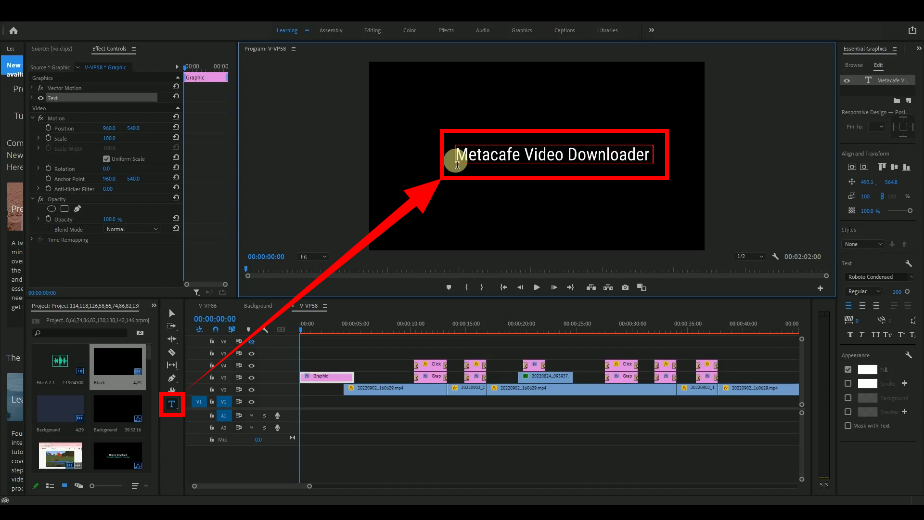Click the Go to Out point icon
This screenshot has width=924, height=520.
[570, 287]
